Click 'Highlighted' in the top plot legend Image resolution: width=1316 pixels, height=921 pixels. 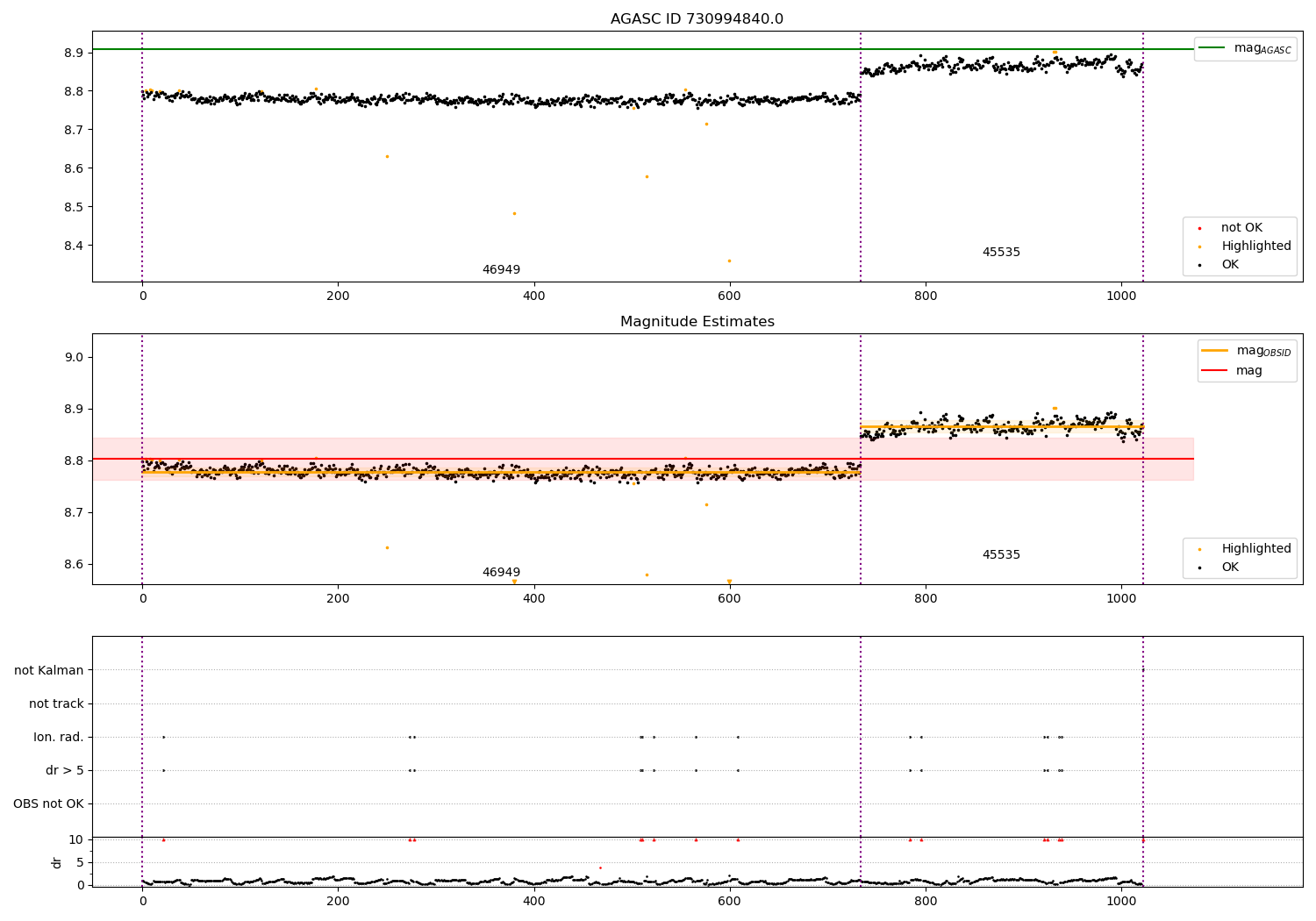click(x=1255, y=246)
